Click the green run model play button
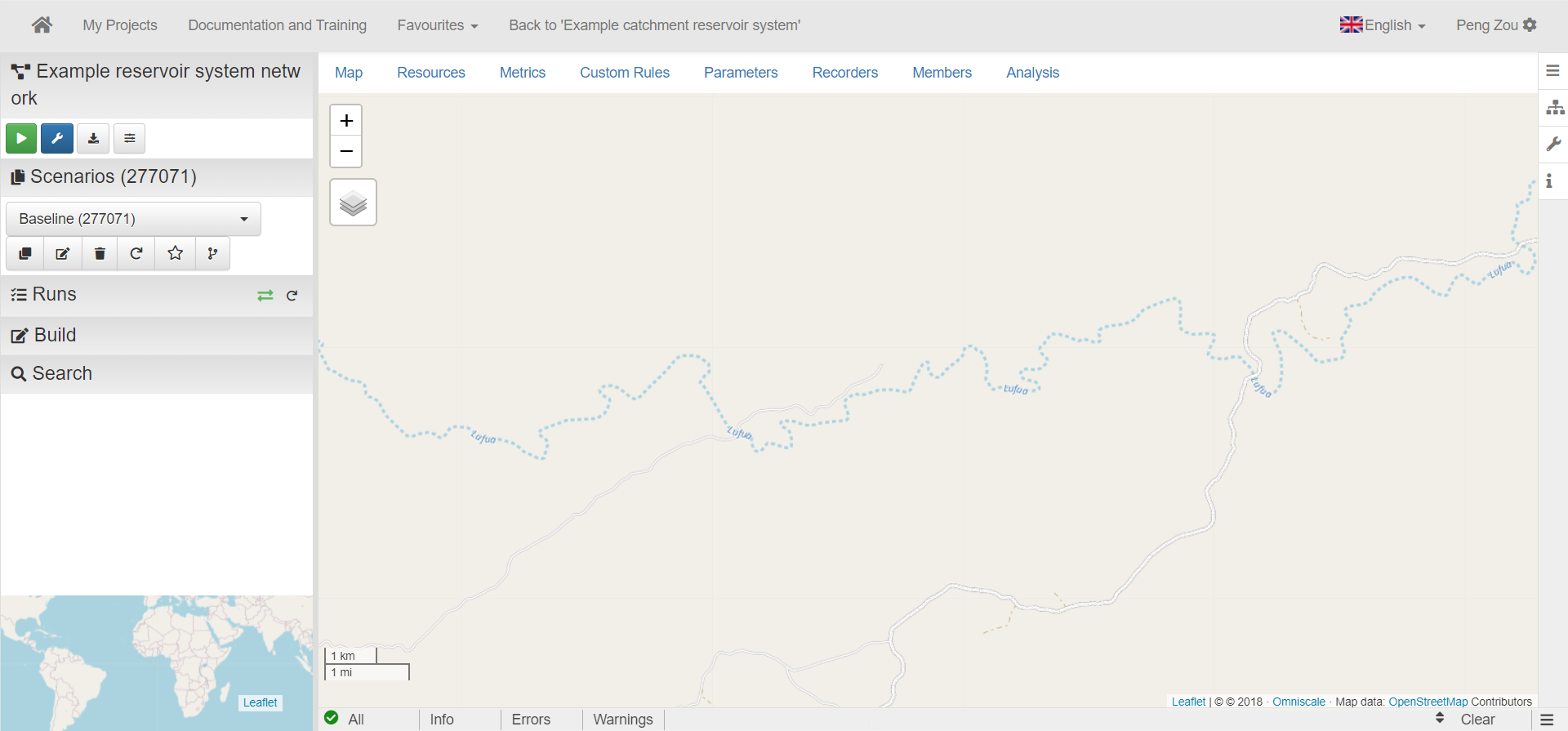 21,139
